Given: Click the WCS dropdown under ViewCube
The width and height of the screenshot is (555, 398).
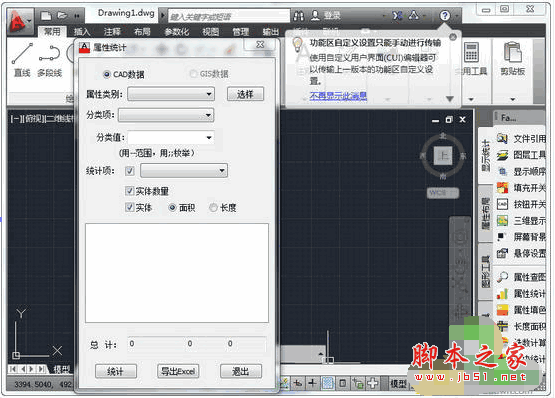Looking at the screenshot, I should point(443,193).
